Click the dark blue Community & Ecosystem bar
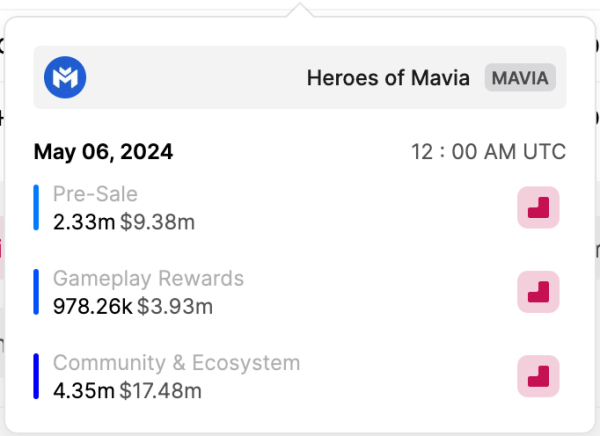The image size is (600, 436). tap(36, 376)
